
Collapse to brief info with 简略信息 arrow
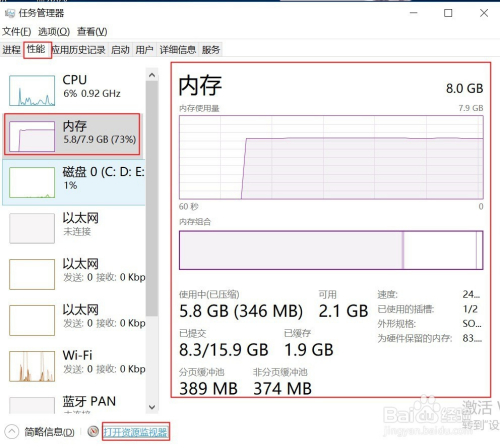click(12, 432)
